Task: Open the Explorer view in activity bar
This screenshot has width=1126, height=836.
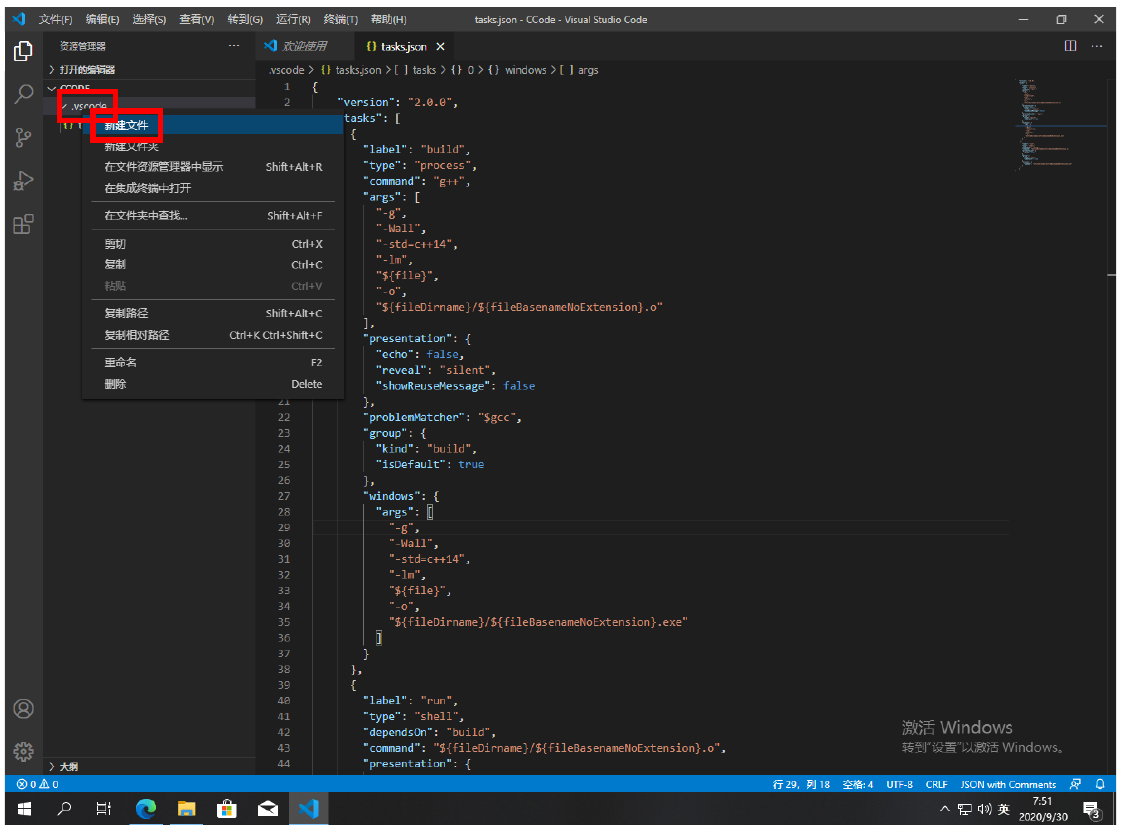Action: (23, 51)
